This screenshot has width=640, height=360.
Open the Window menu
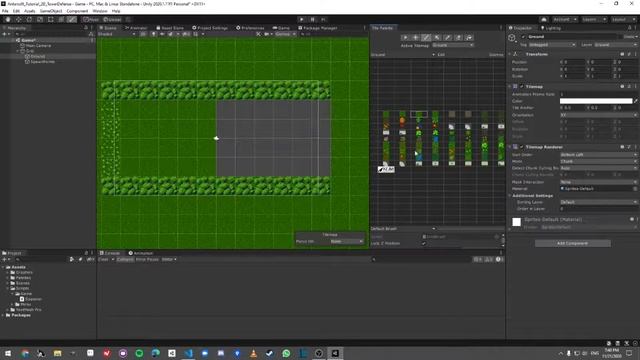pos(100,11)
